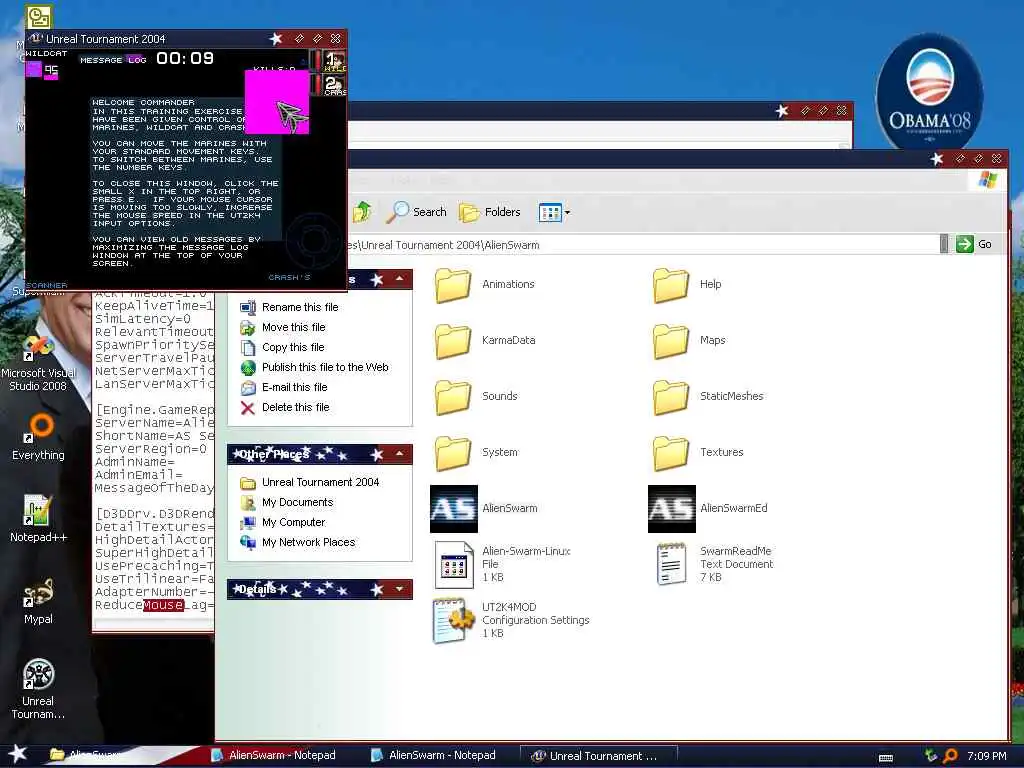Toggle the Folders pane button

point(490,212)
